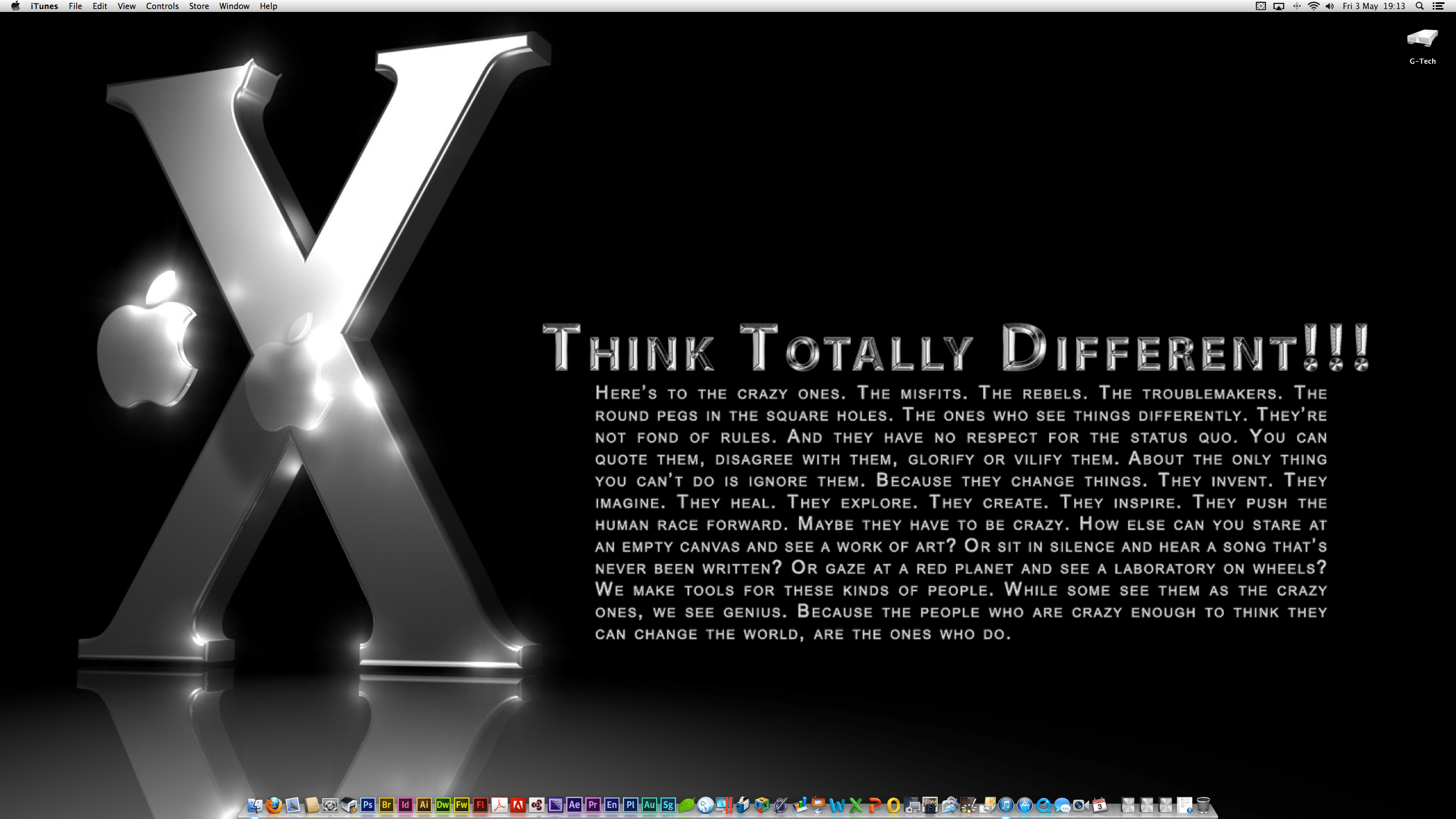The height and width of the screenshot is (819, 1456).
Task: Launch Adobe Fireworks (Fw) from Dock
Action: click(461, 805)
